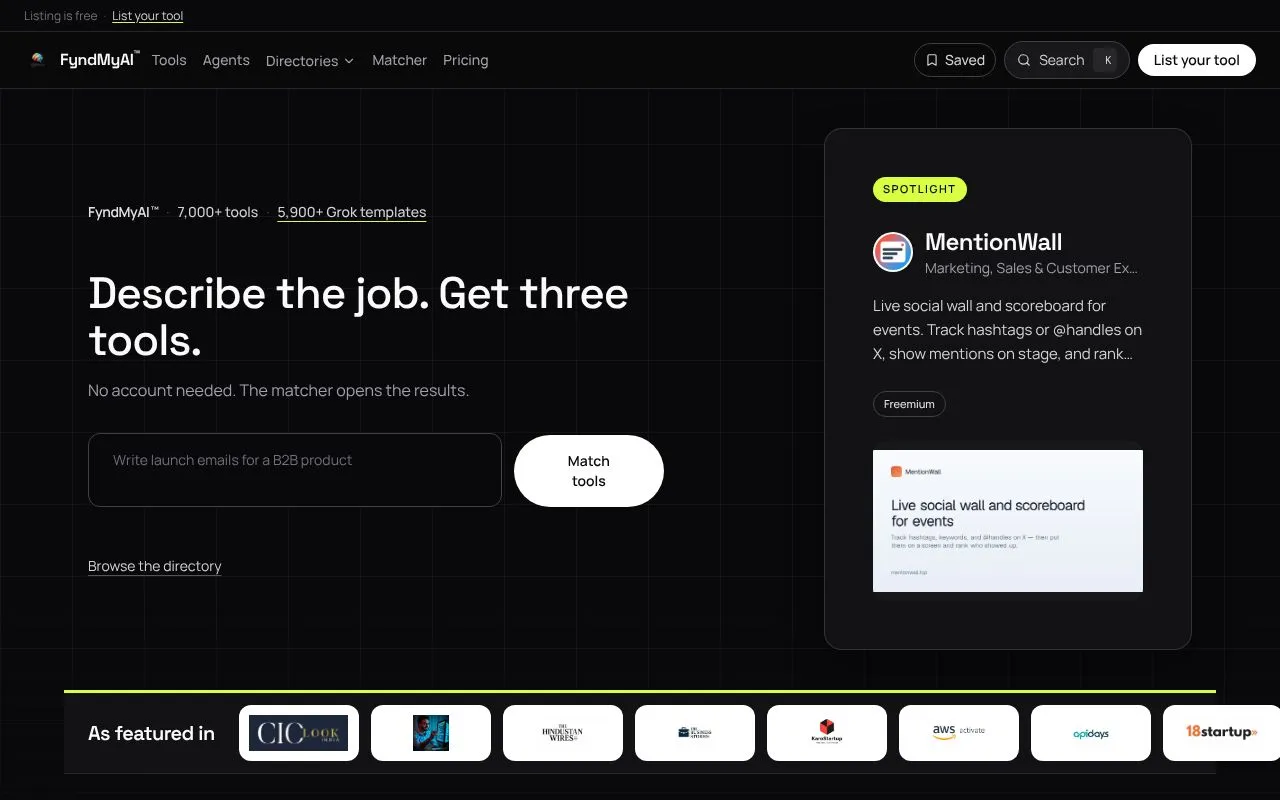
Task: Focus the job description input field
Action: click(295, 470)
